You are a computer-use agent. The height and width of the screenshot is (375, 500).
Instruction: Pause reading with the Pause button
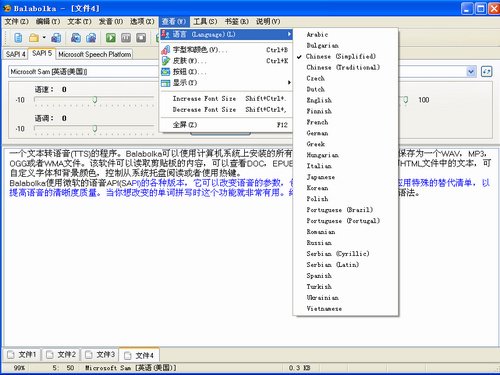point(126,38)
